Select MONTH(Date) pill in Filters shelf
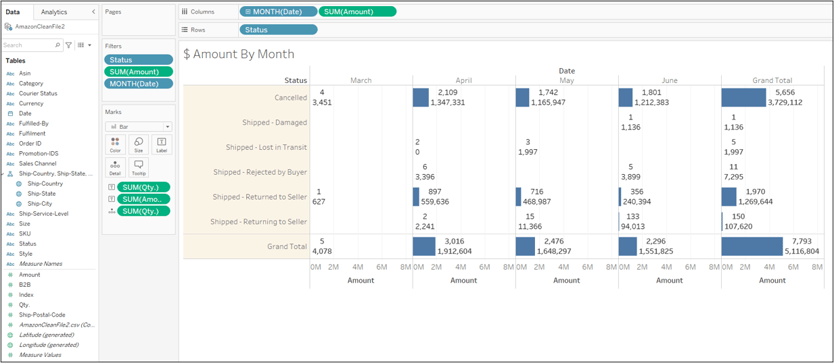 click(x=138, y=84)
